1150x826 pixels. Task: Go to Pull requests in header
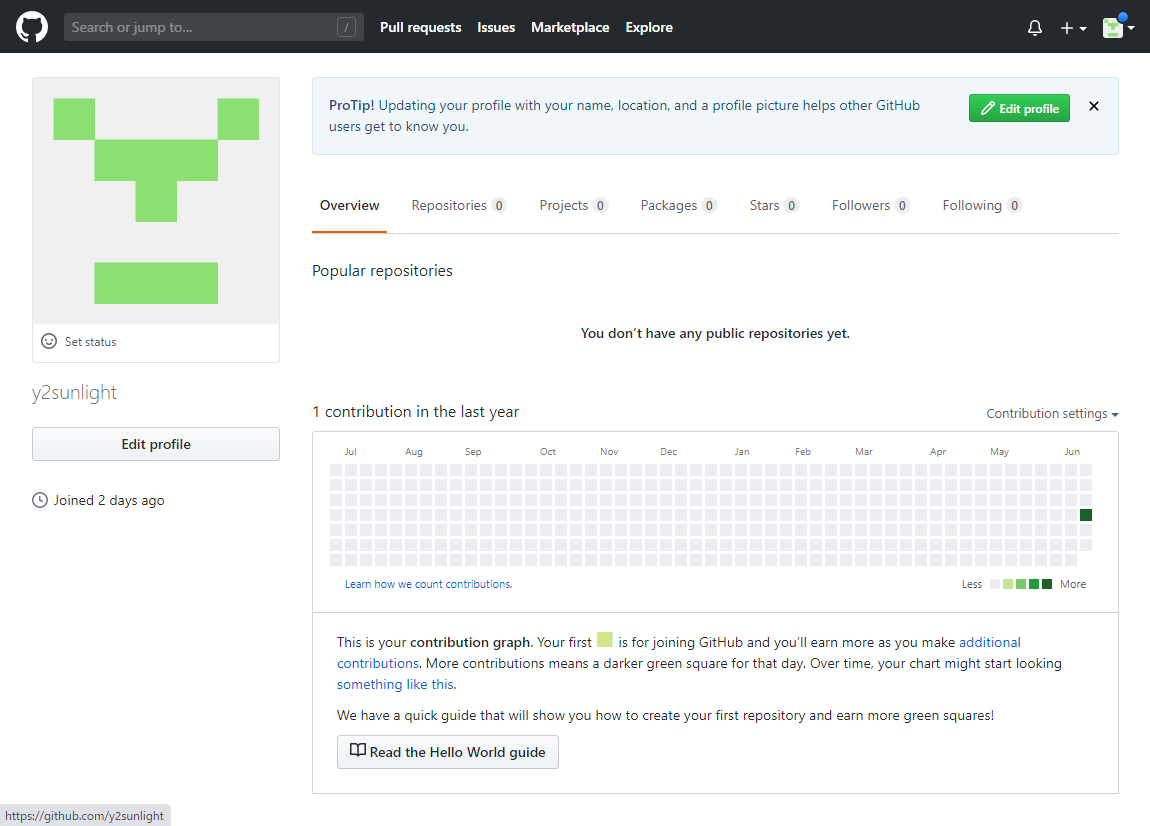click(x=420, y=28)
